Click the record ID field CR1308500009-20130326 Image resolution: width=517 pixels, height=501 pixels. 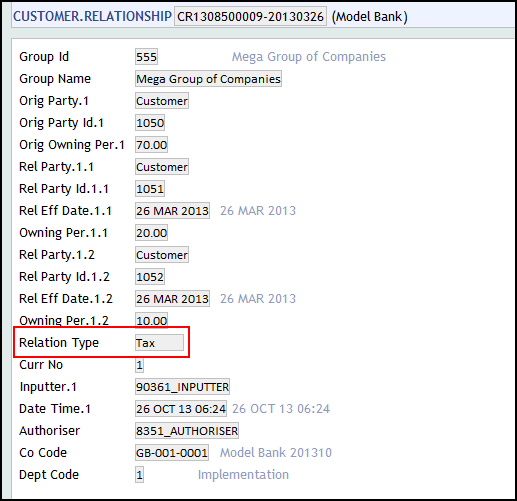point(250,16)
